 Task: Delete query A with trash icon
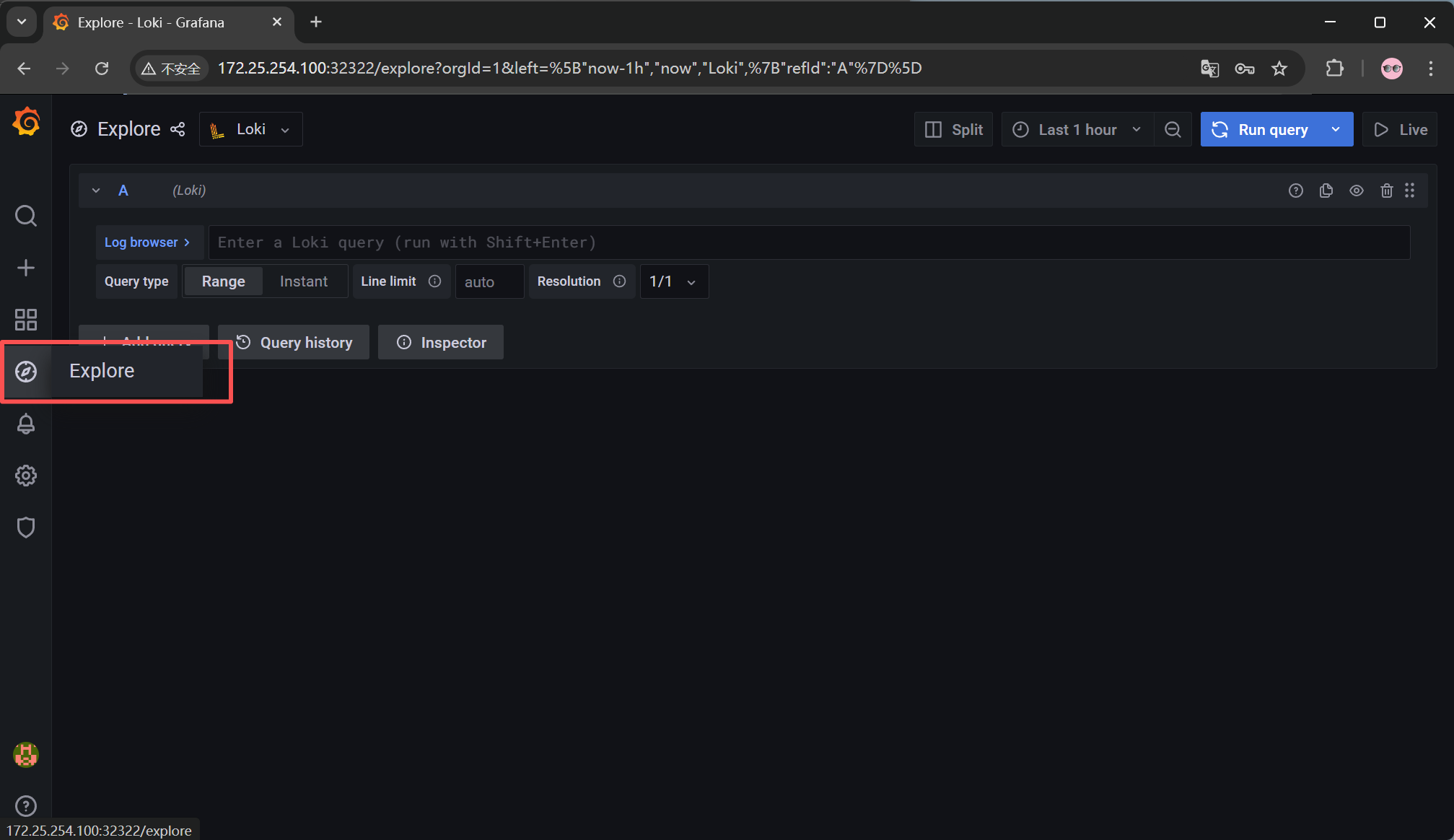pos(1386,191)
